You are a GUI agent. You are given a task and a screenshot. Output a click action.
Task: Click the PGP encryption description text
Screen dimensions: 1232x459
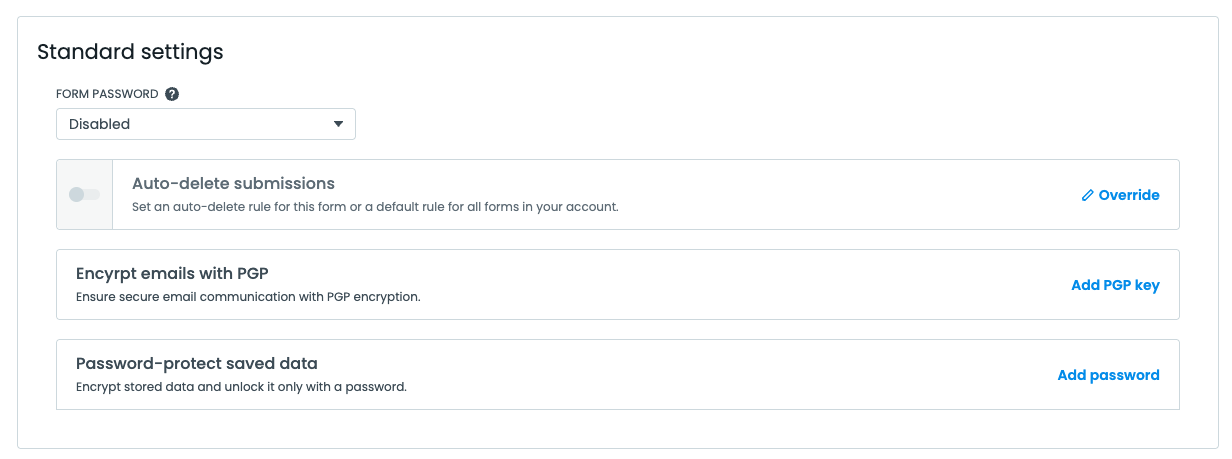tap(248, 297)
